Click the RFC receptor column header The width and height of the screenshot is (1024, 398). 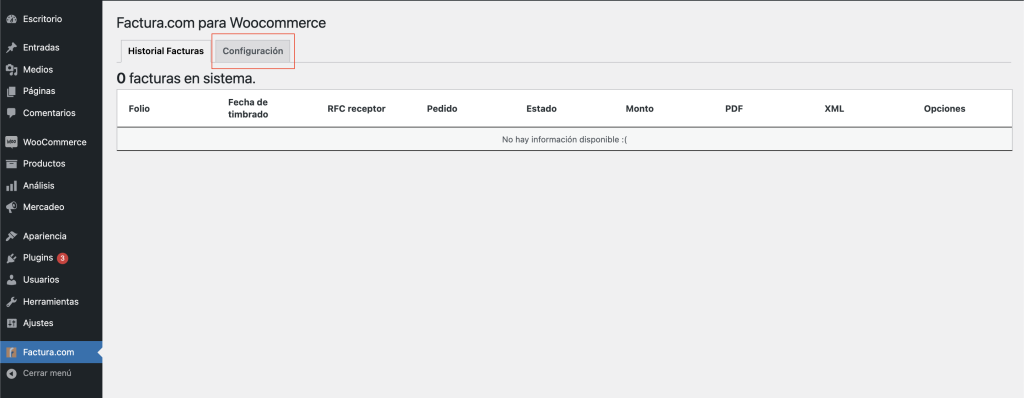pos(357,108)
